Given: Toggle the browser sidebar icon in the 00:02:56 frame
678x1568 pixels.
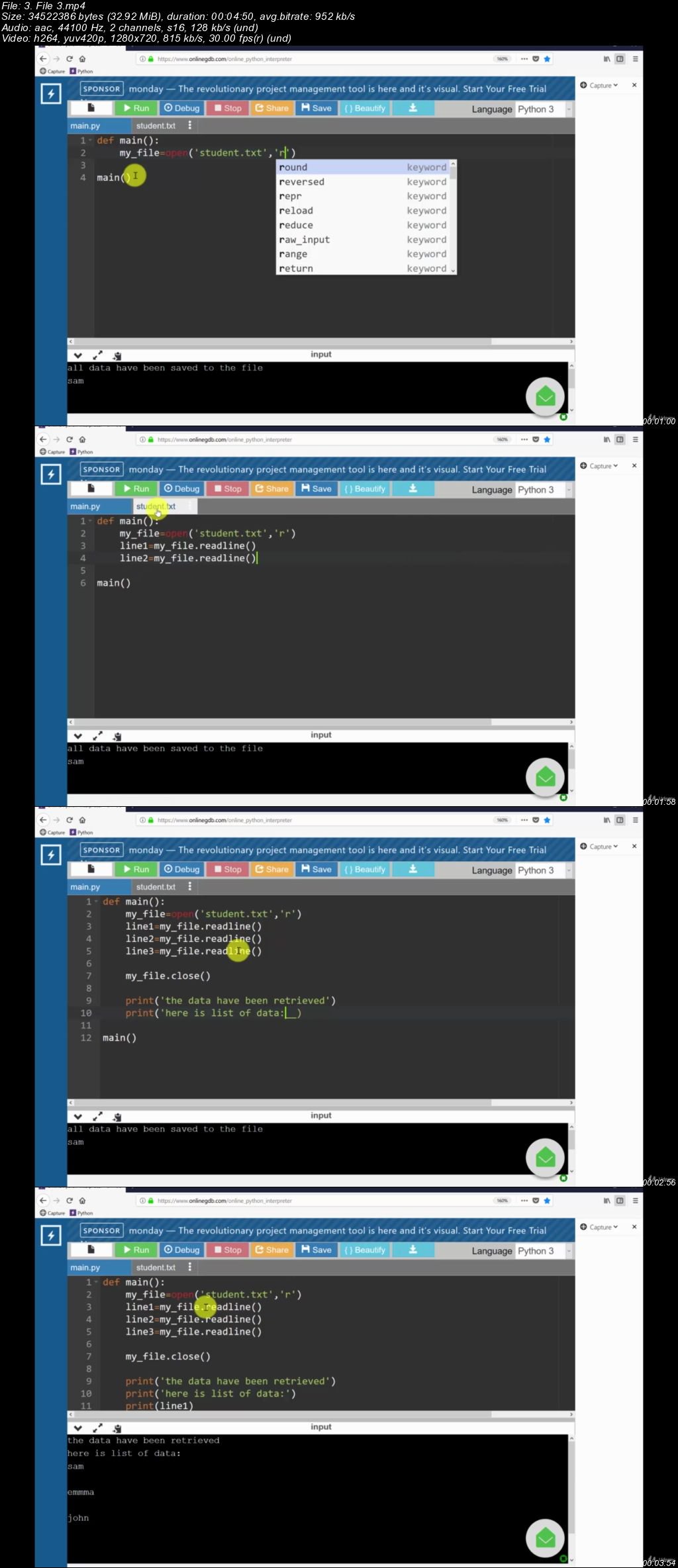Looking at the screenshot, I should pyautogui.click(x=620, y=820).
